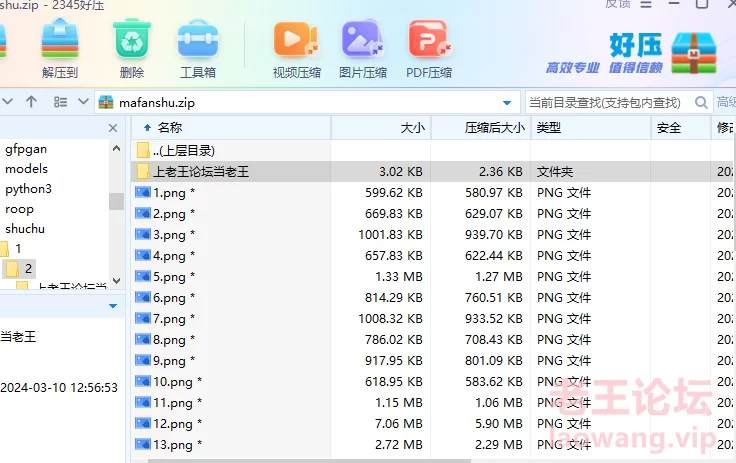Select file 11.png
Viewport: 736px width, 463px height.
pyautogui.click(x=432, y=402)
